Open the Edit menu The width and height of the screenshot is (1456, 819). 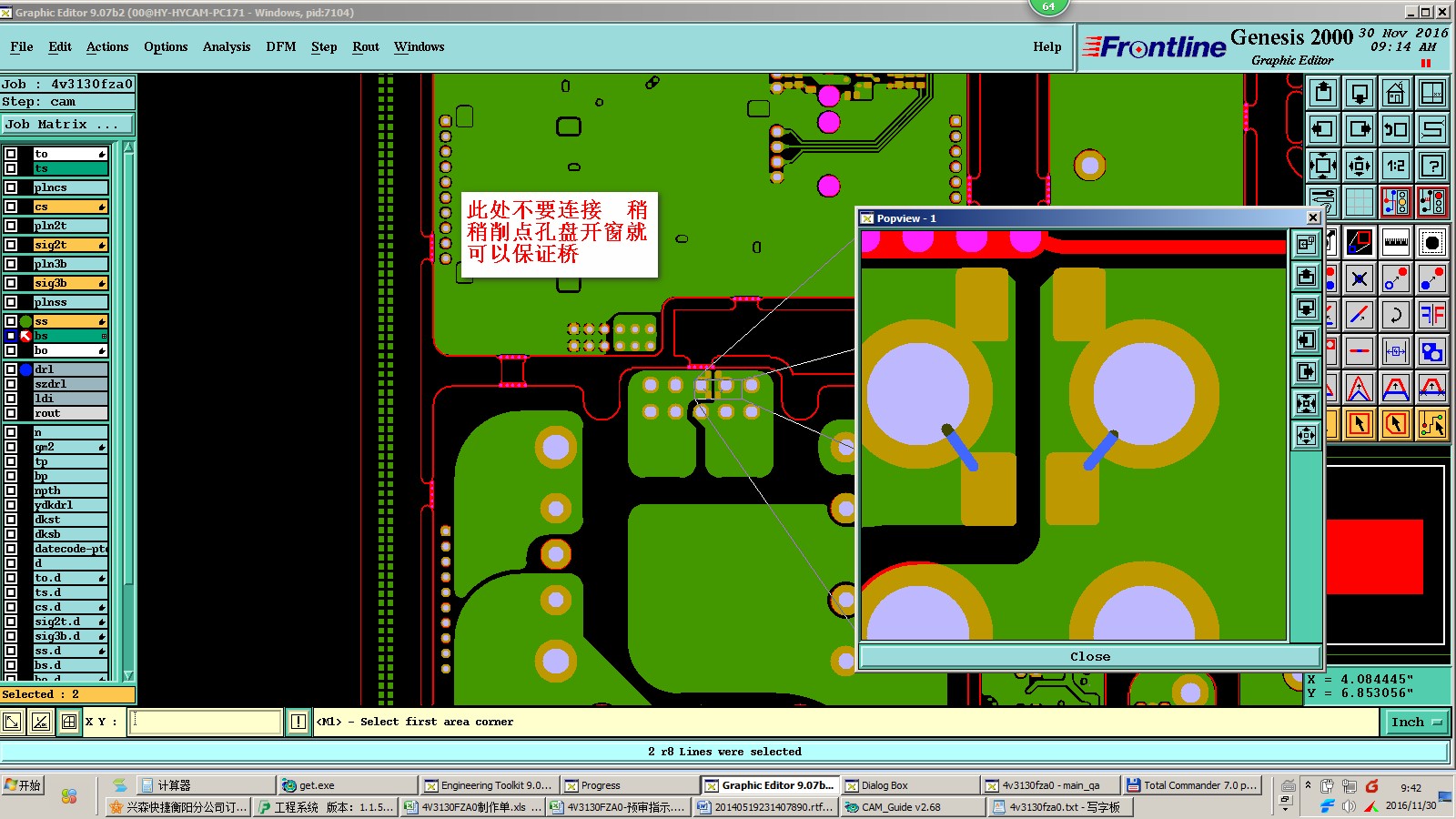pos(60,47)
